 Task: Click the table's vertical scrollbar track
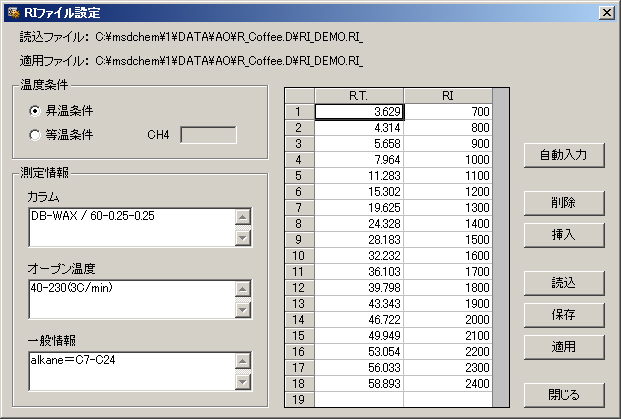click(501, 248)
